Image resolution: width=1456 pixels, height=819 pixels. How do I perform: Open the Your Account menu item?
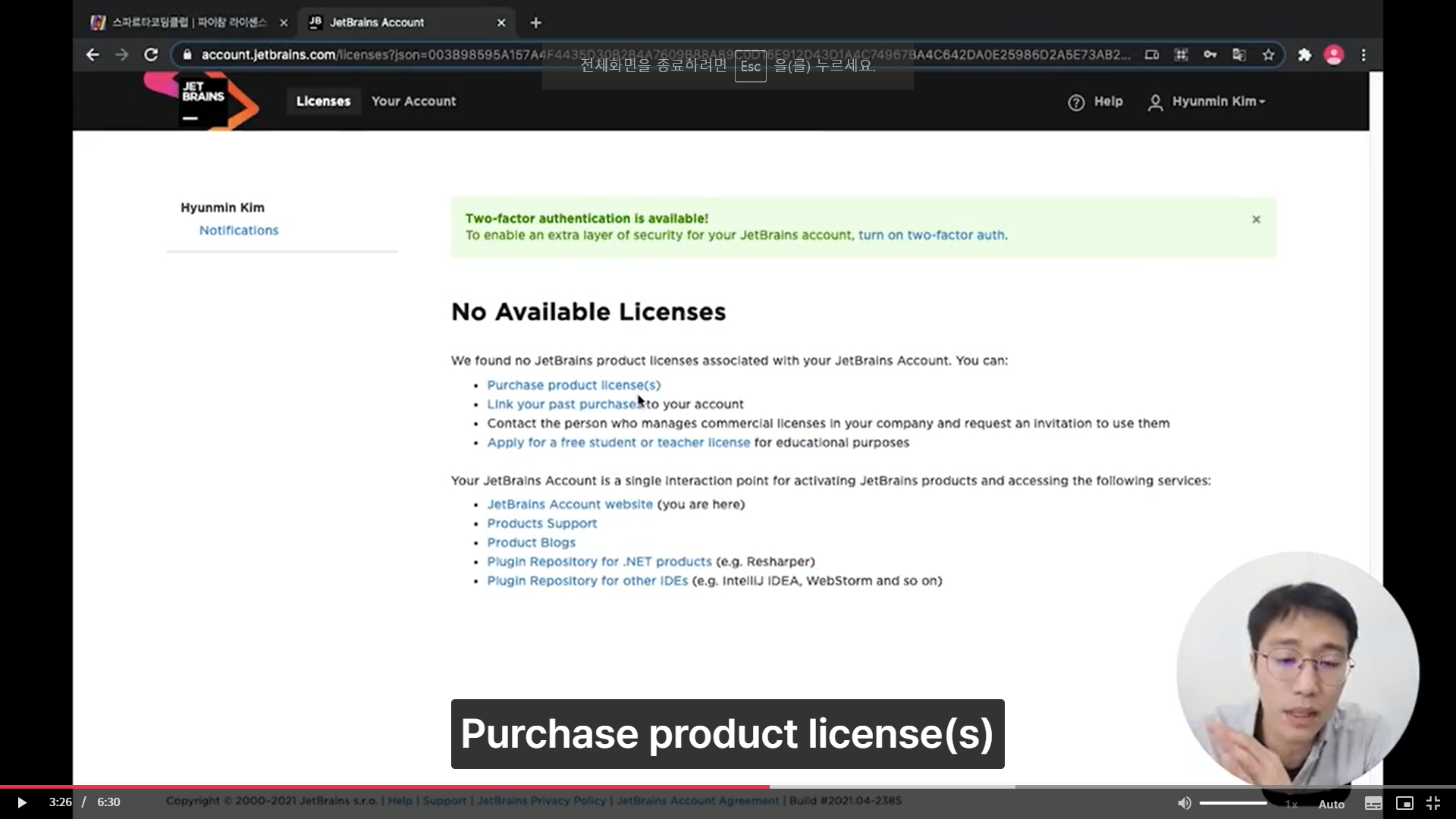pyautogui.click(x=413, y=101)
